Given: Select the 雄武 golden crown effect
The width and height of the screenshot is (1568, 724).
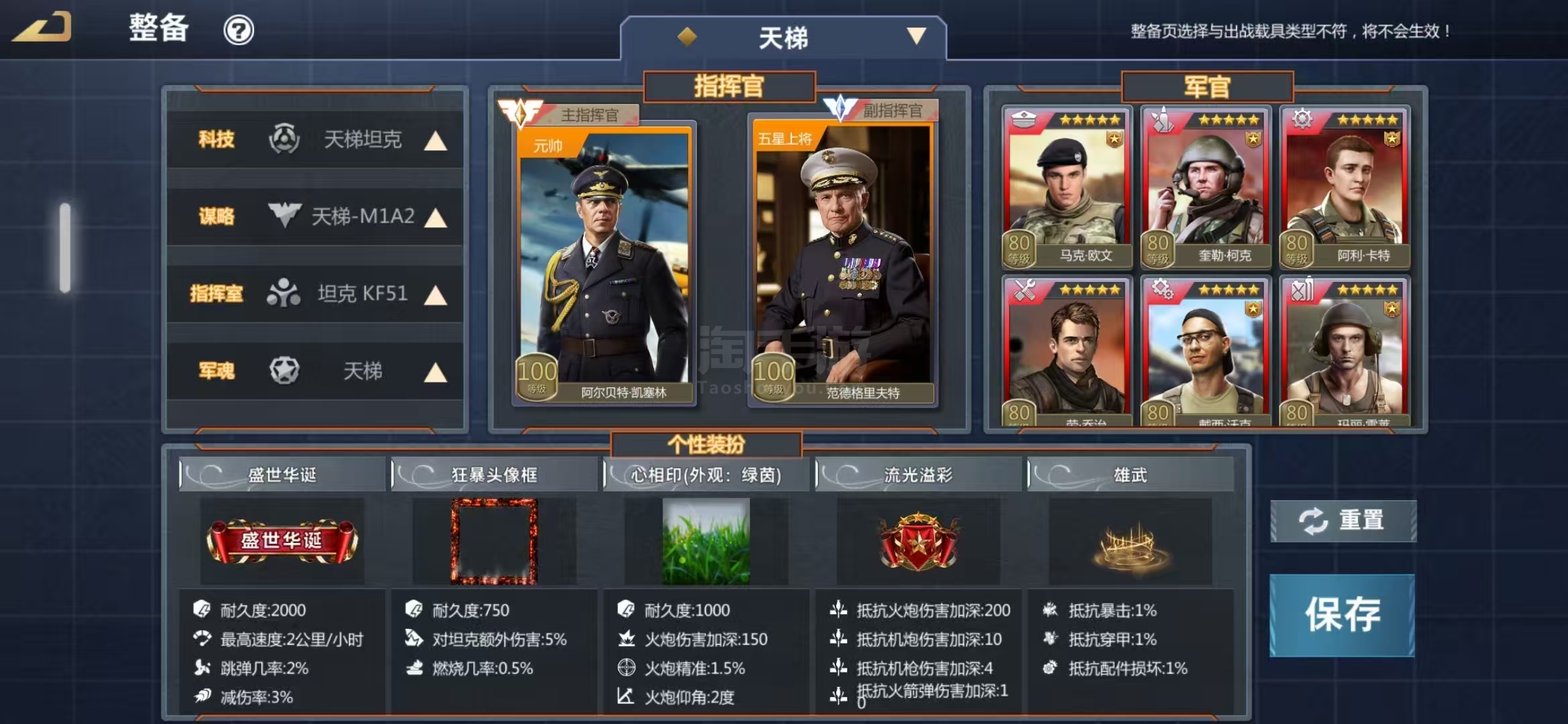Looking at the screenshot, I should pos(1130,546).
